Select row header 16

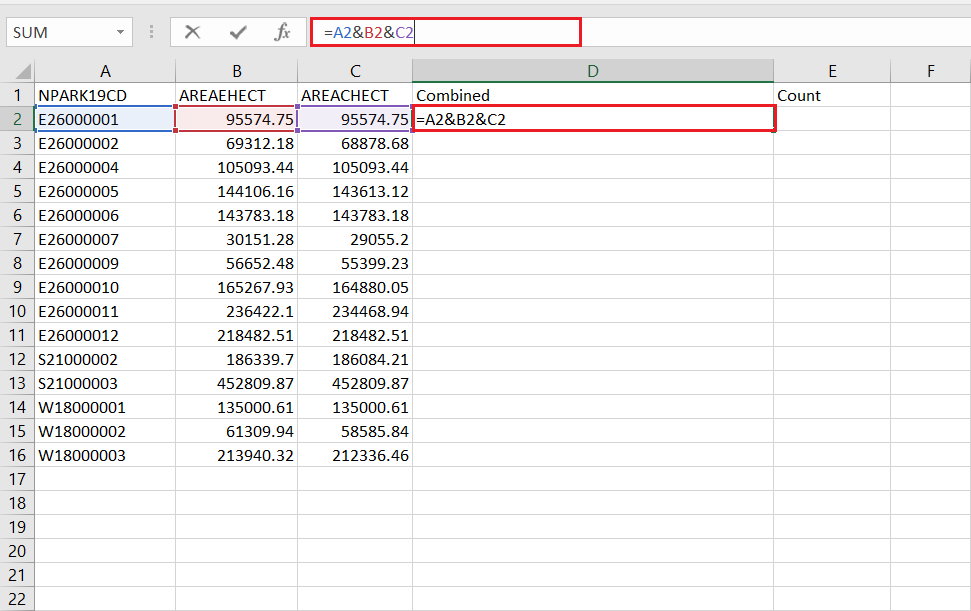(18, 455)
